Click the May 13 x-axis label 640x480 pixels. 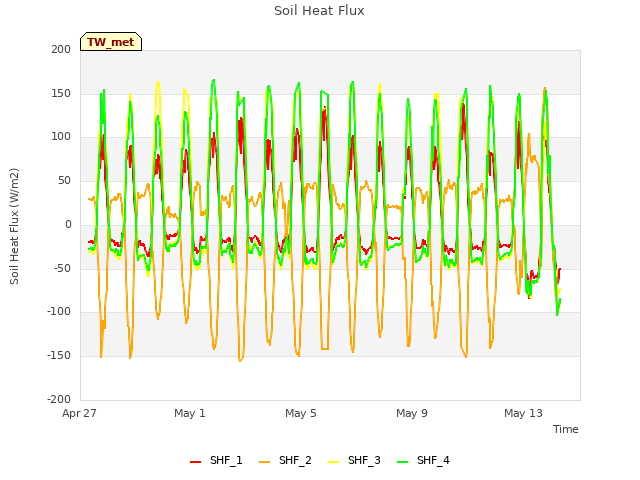[x=523, y=413]
